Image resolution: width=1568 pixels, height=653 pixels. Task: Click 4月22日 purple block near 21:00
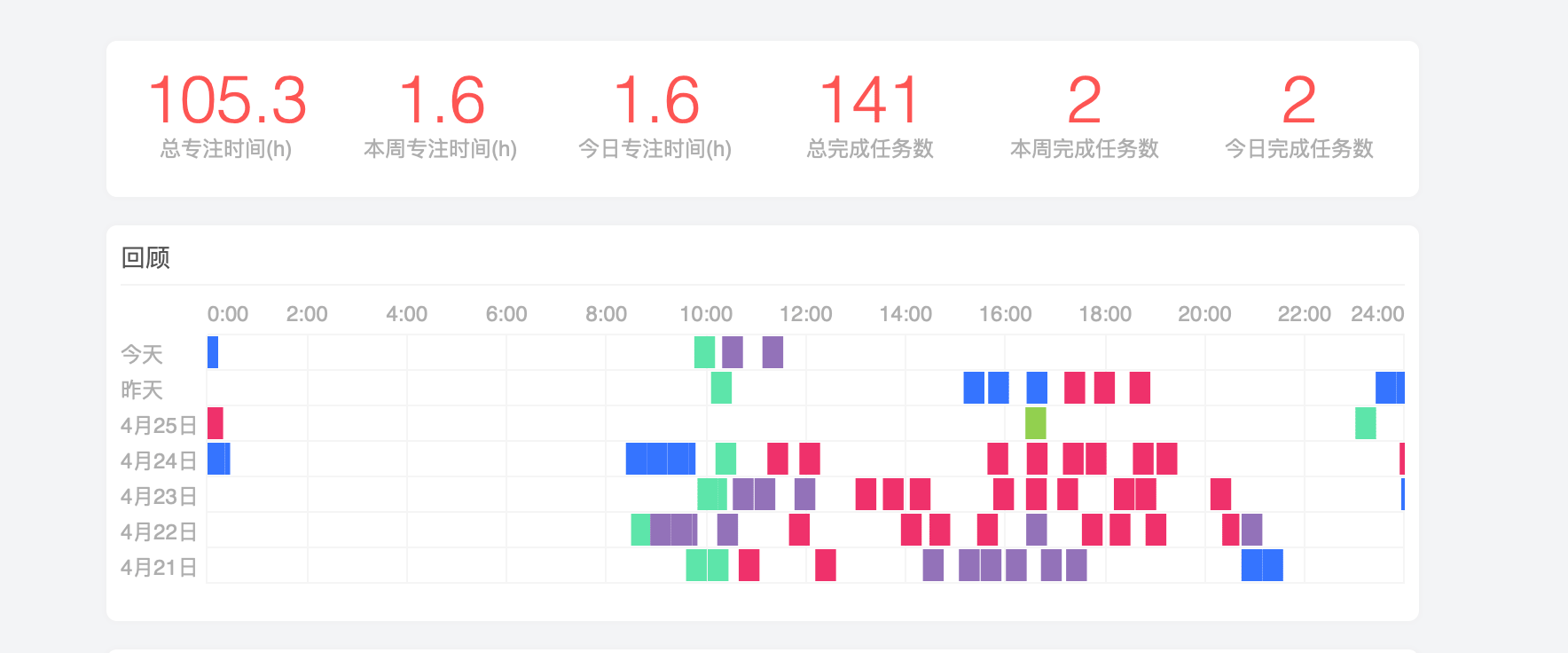1252,530
